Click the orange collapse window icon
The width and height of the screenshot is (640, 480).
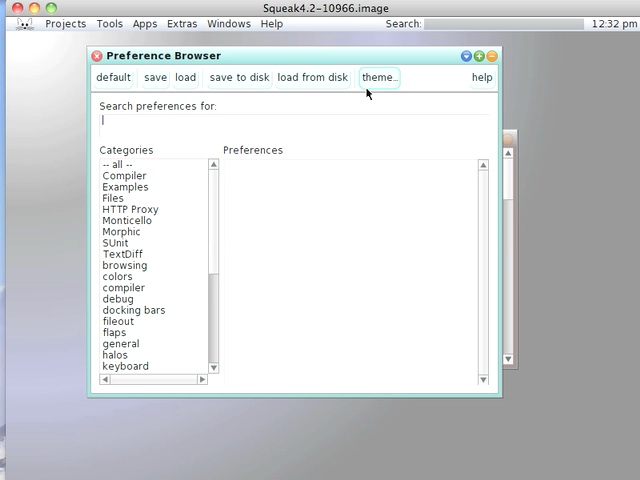tap(491, 56)
